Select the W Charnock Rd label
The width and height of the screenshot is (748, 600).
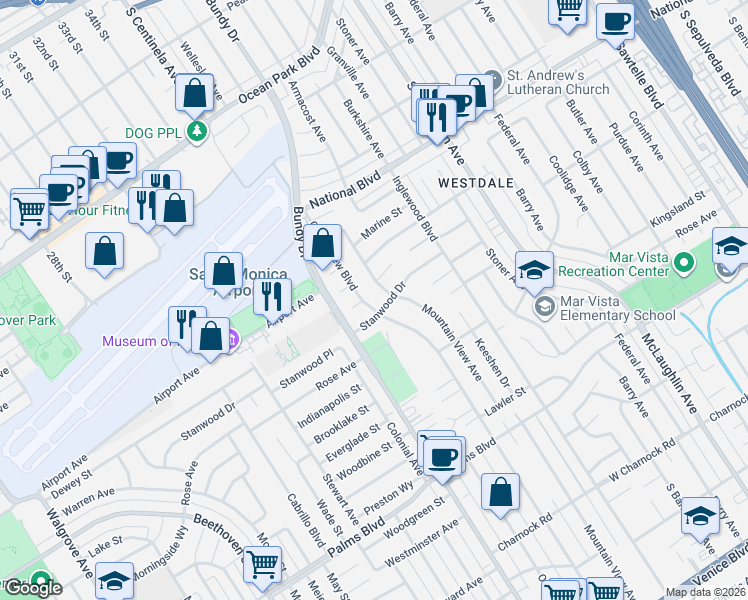(x=642, y=459)
